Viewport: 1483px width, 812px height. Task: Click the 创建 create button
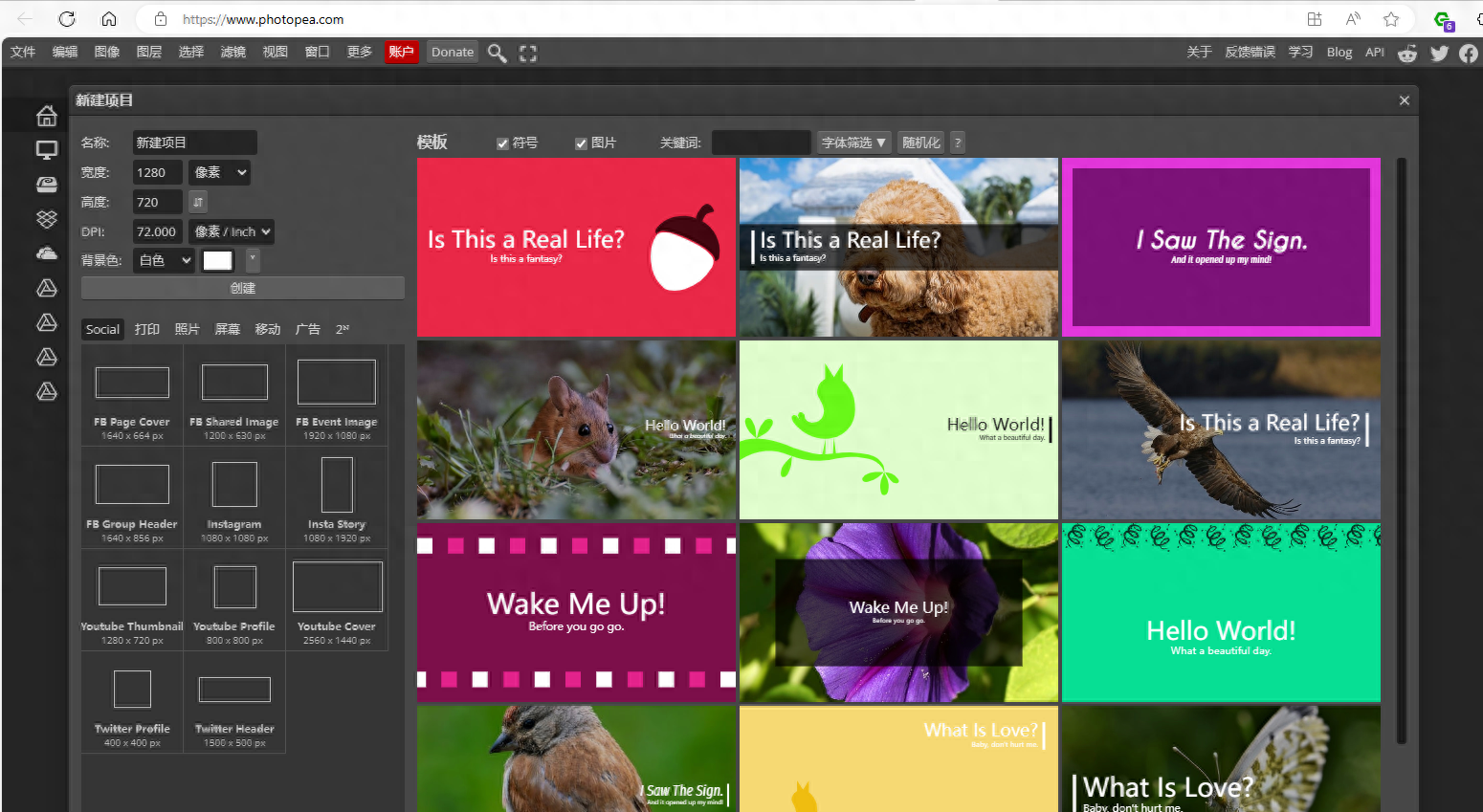(x=243, y=288)
